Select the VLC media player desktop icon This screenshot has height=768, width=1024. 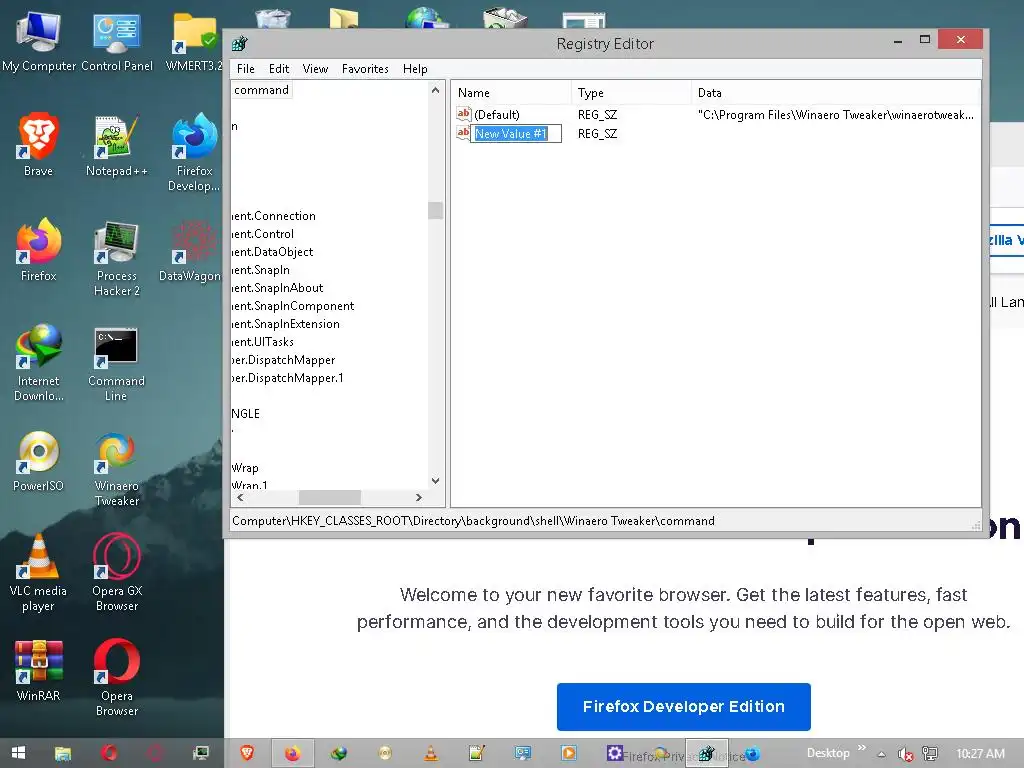point(38,572)
